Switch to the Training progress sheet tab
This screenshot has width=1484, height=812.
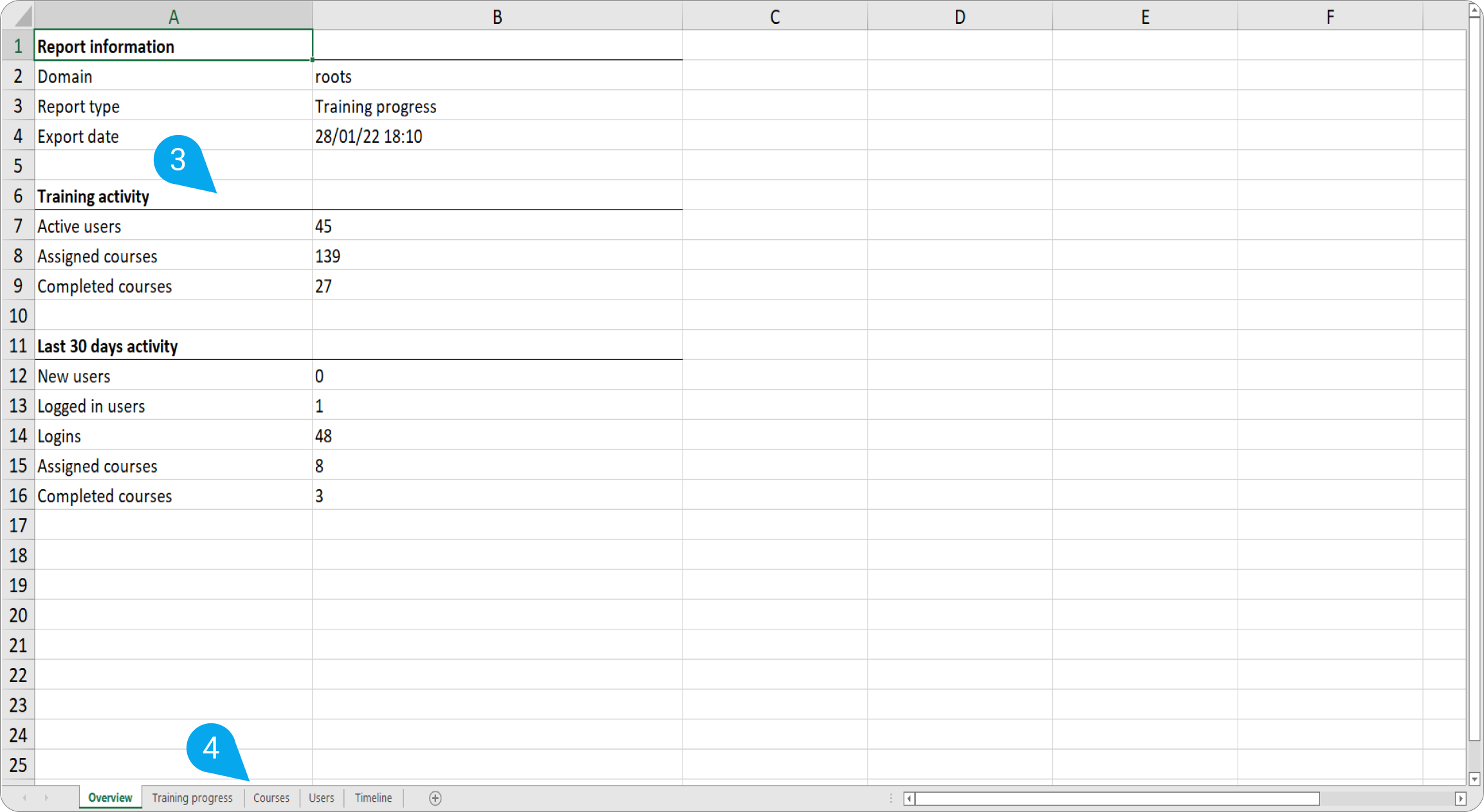pyautogui.click(x=192, y=798)
